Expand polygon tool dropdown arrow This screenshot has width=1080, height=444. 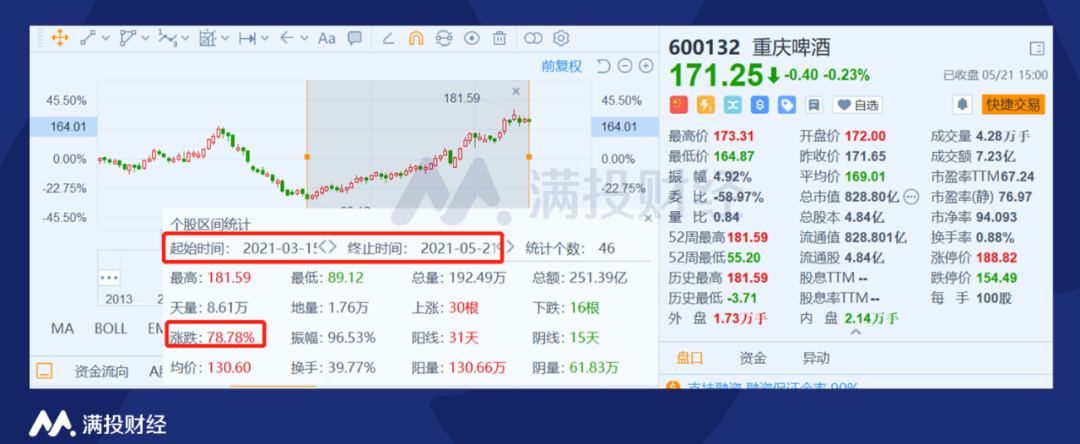click(145, 39)
